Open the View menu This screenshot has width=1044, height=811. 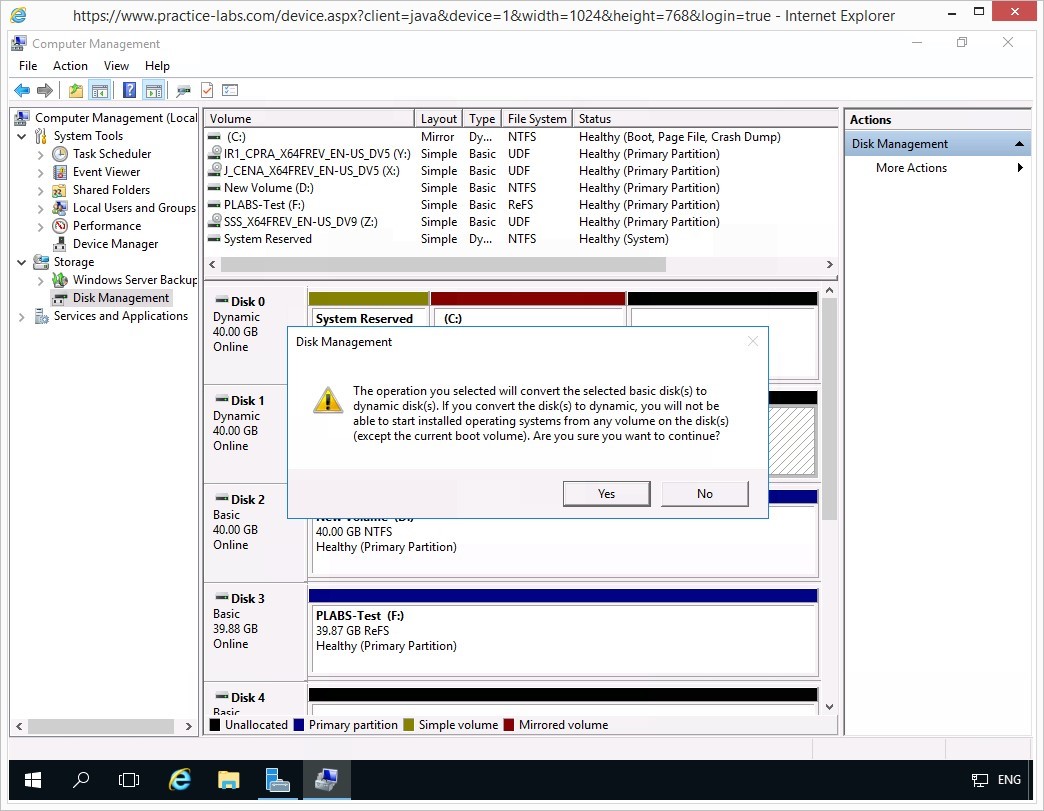pyautogui.click(x=116, y=66)
